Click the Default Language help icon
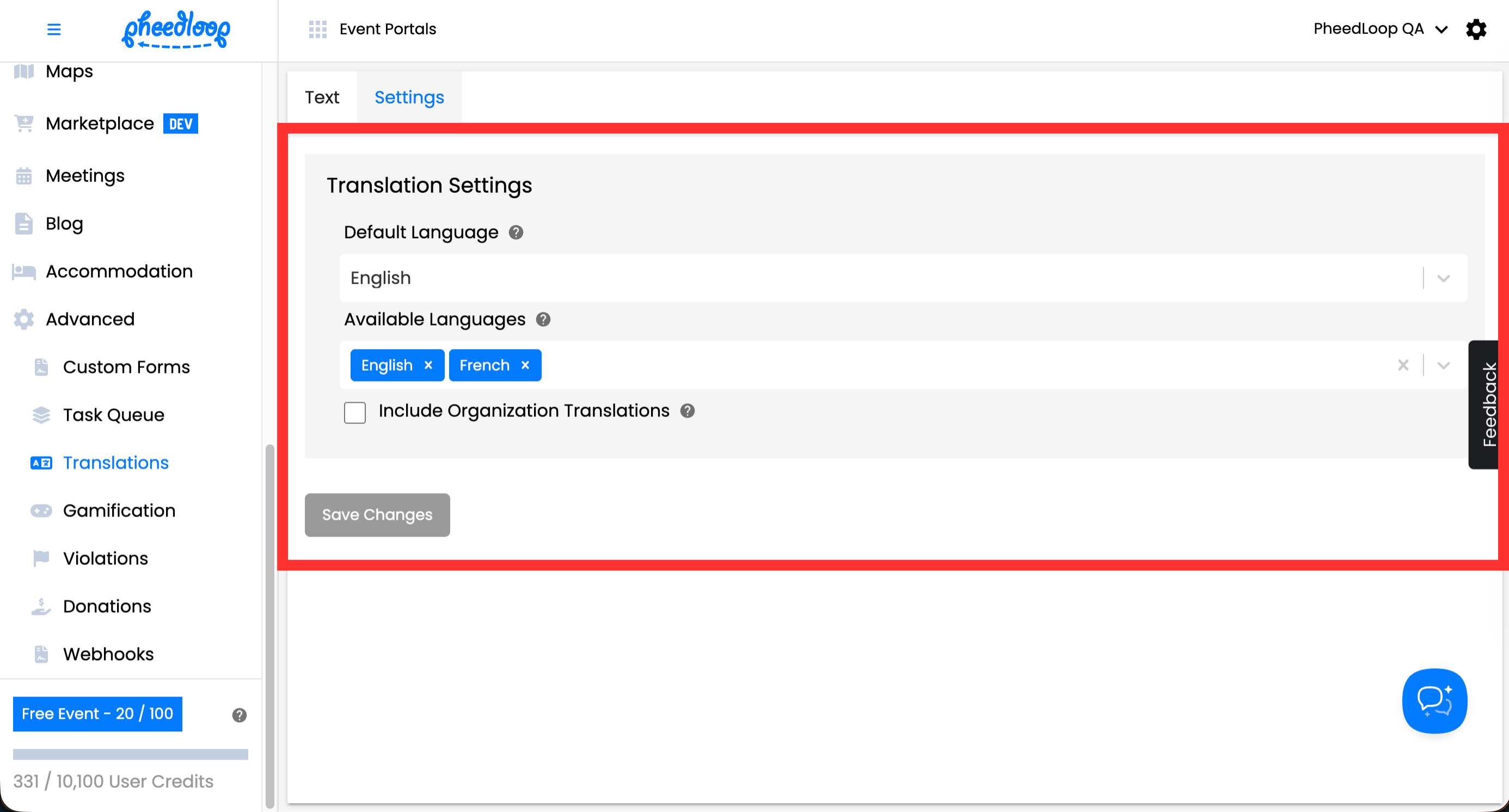The width and height of the screenshot is (1509, 812). tap(516, 232)
